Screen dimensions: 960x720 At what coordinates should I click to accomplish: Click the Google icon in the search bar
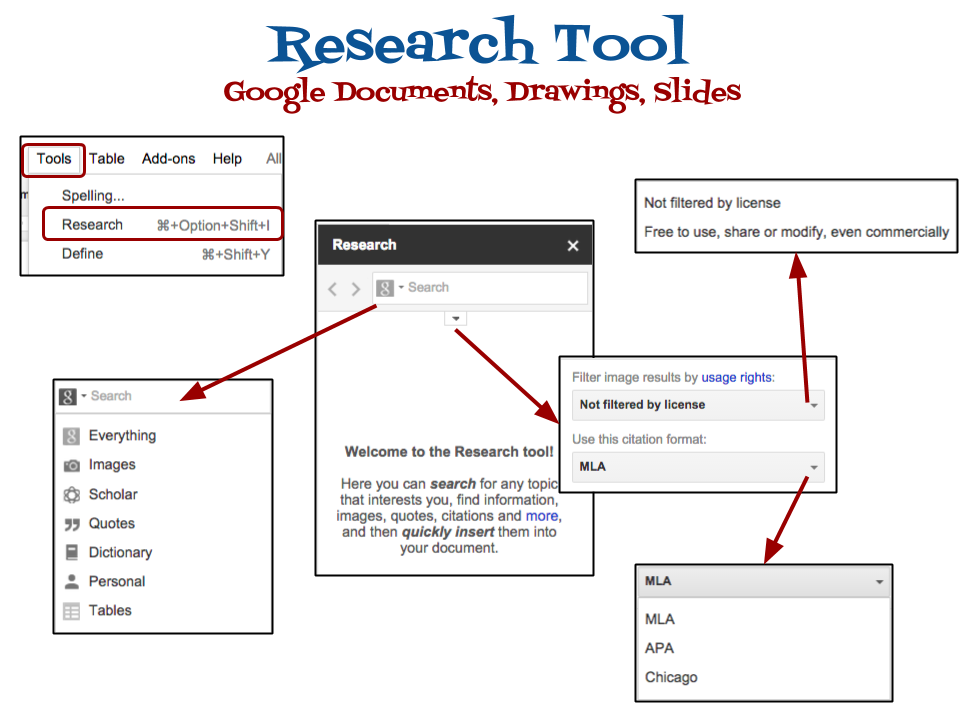click(384, 288)
